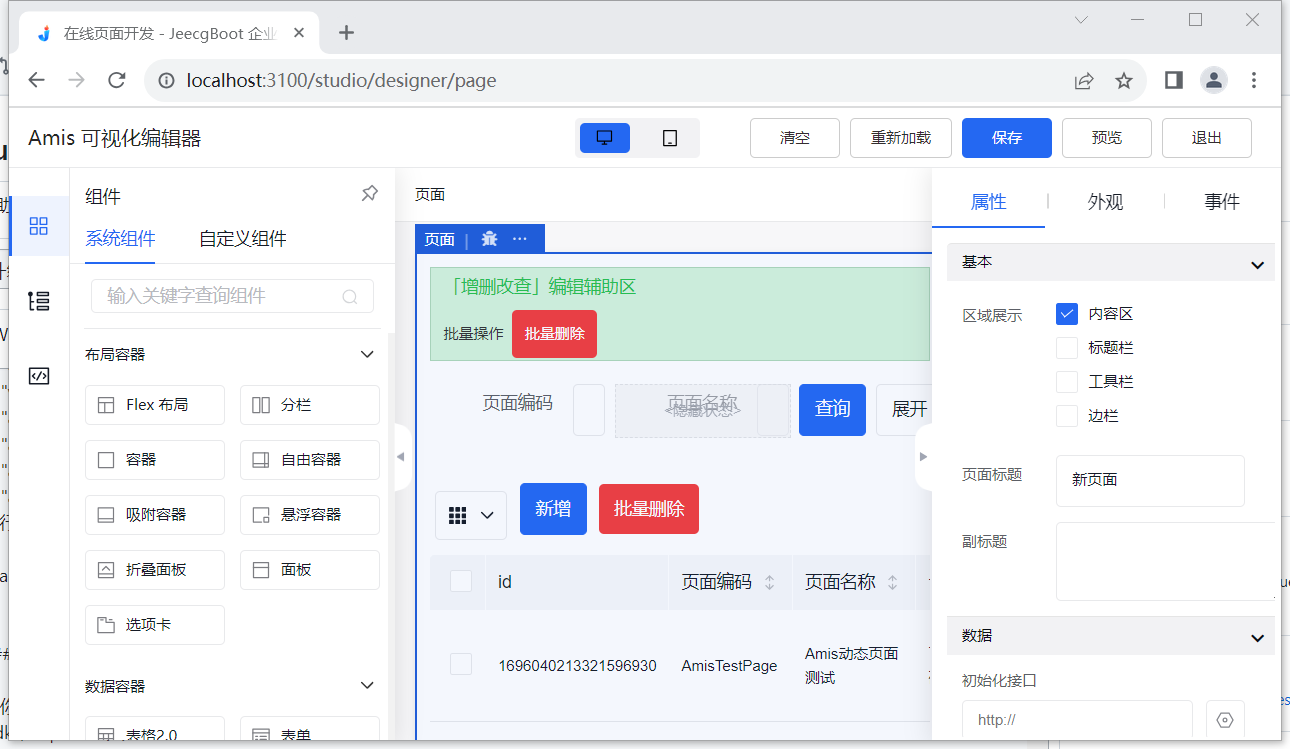Switch to the 自定义组件 tab

241,238
